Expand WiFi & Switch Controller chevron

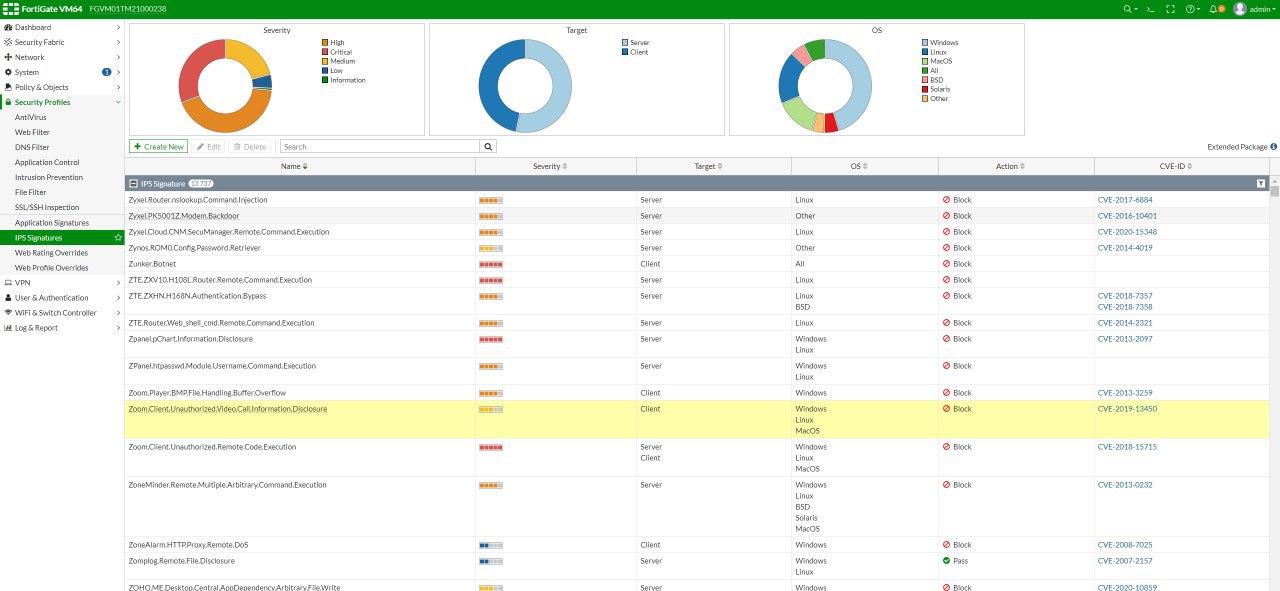118,313
